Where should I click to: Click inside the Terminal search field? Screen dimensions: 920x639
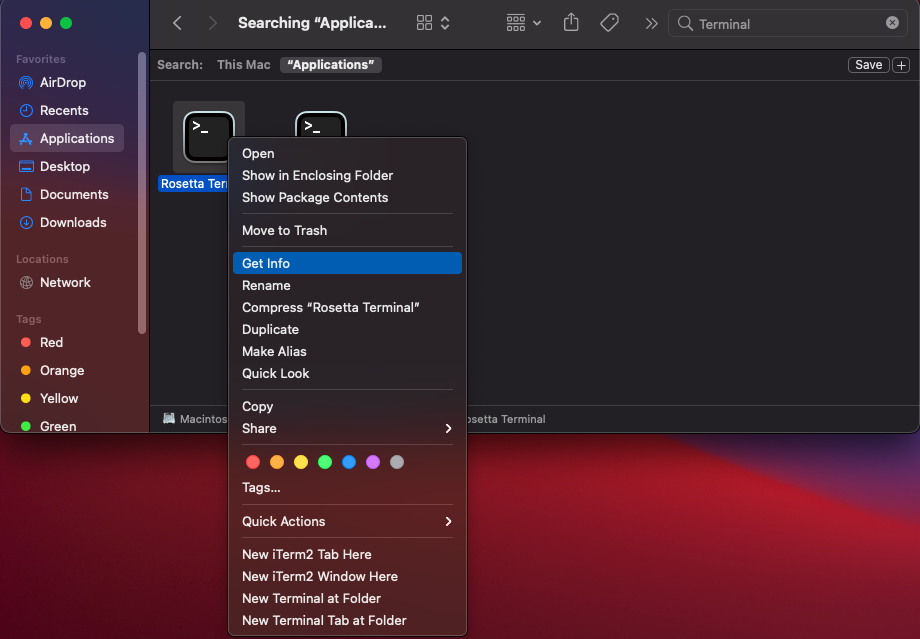click(x=788, y=23)
